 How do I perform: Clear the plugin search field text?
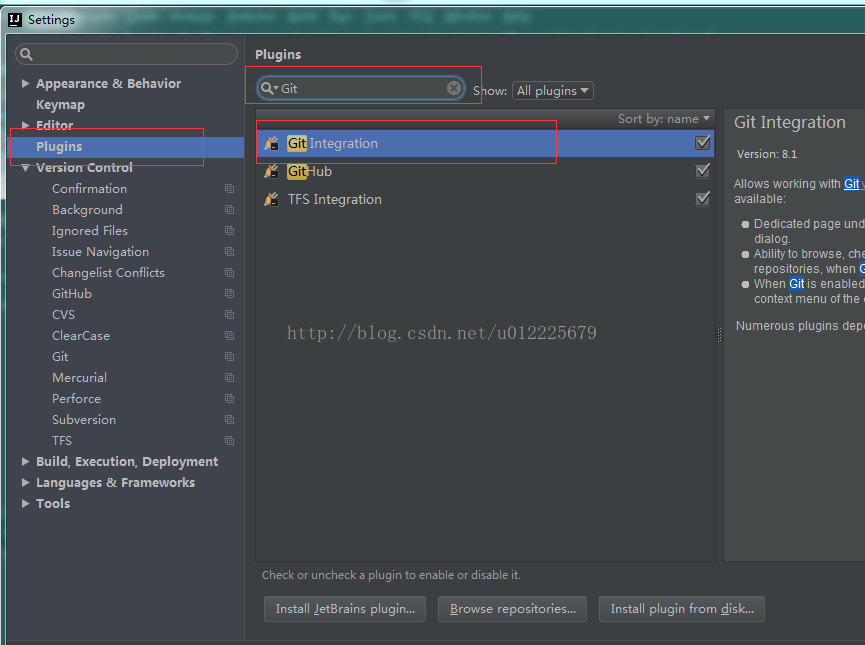453,88
